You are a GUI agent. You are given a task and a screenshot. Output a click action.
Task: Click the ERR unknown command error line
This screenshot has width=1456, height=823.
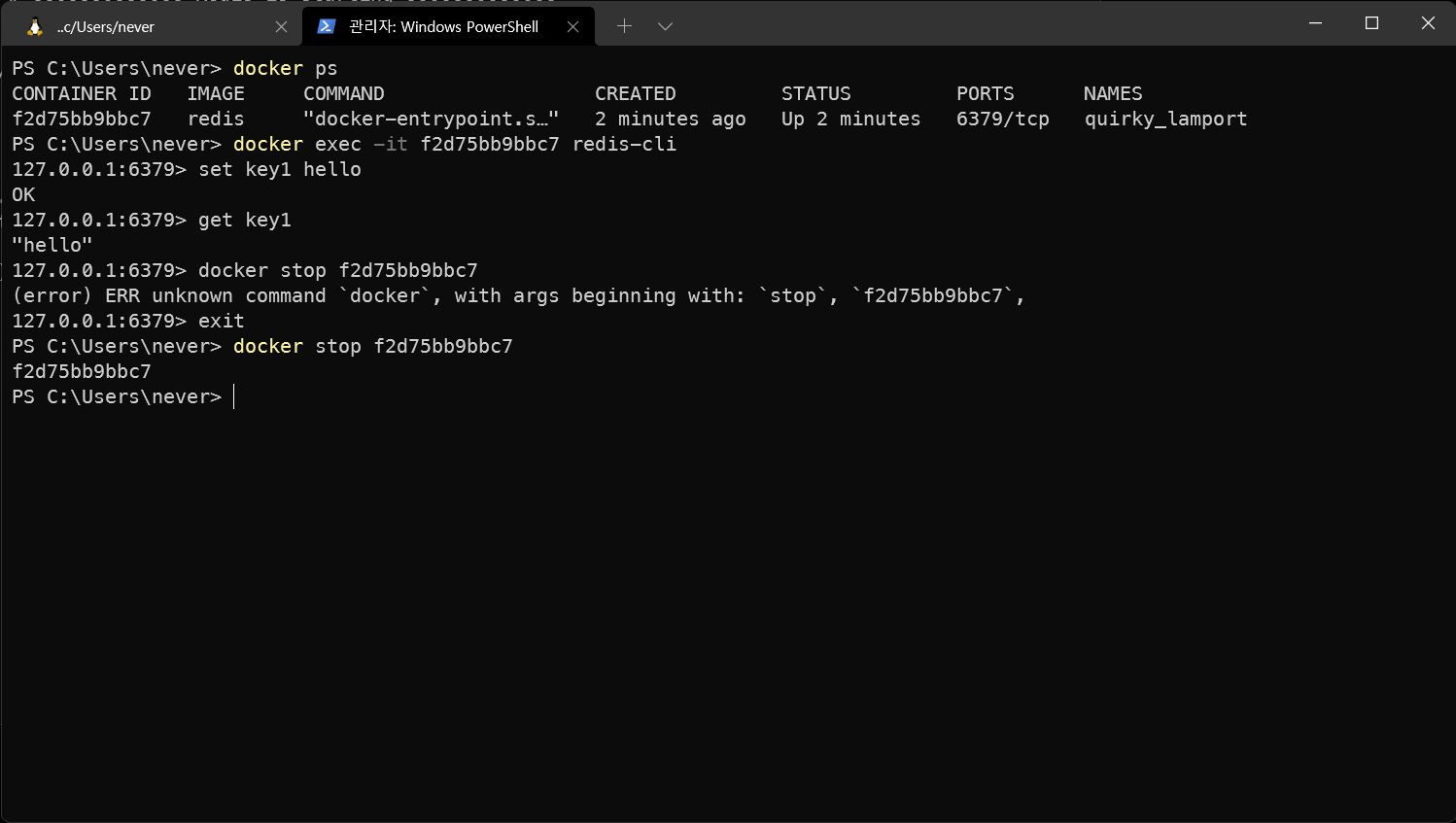click(519, 295)
